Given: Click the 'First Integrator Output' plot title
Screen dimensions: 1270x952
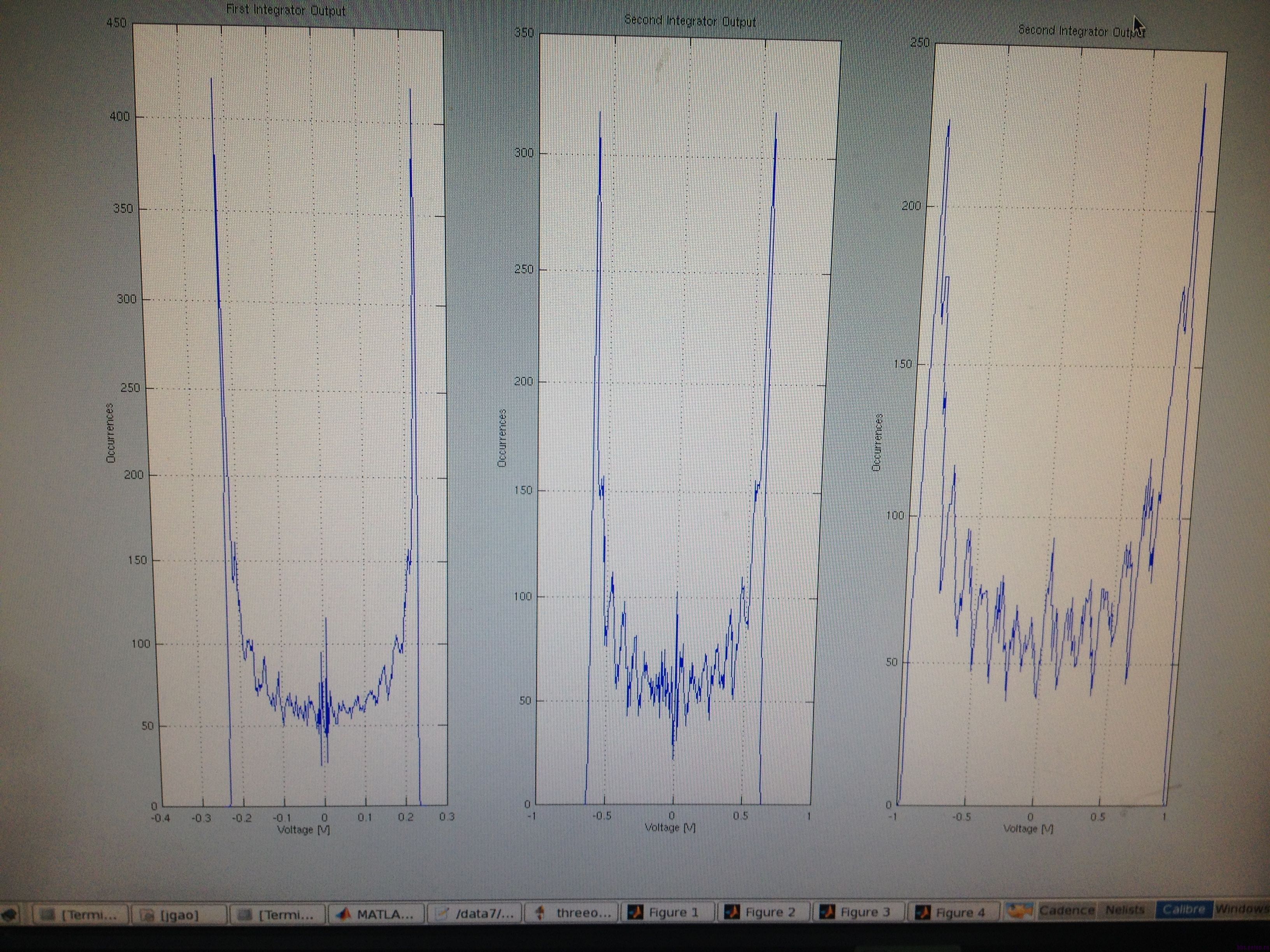Looking at the screenshot, I should click(x=286, y=10).
